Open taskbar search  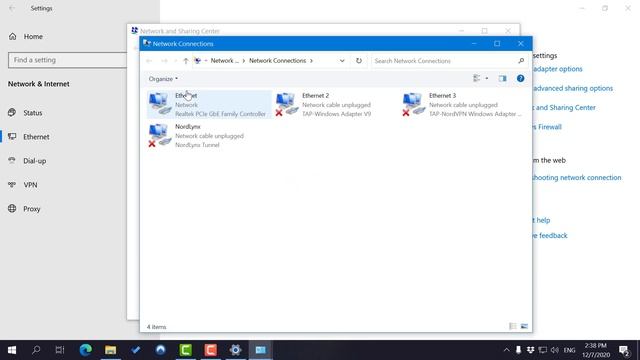[36, 350]
